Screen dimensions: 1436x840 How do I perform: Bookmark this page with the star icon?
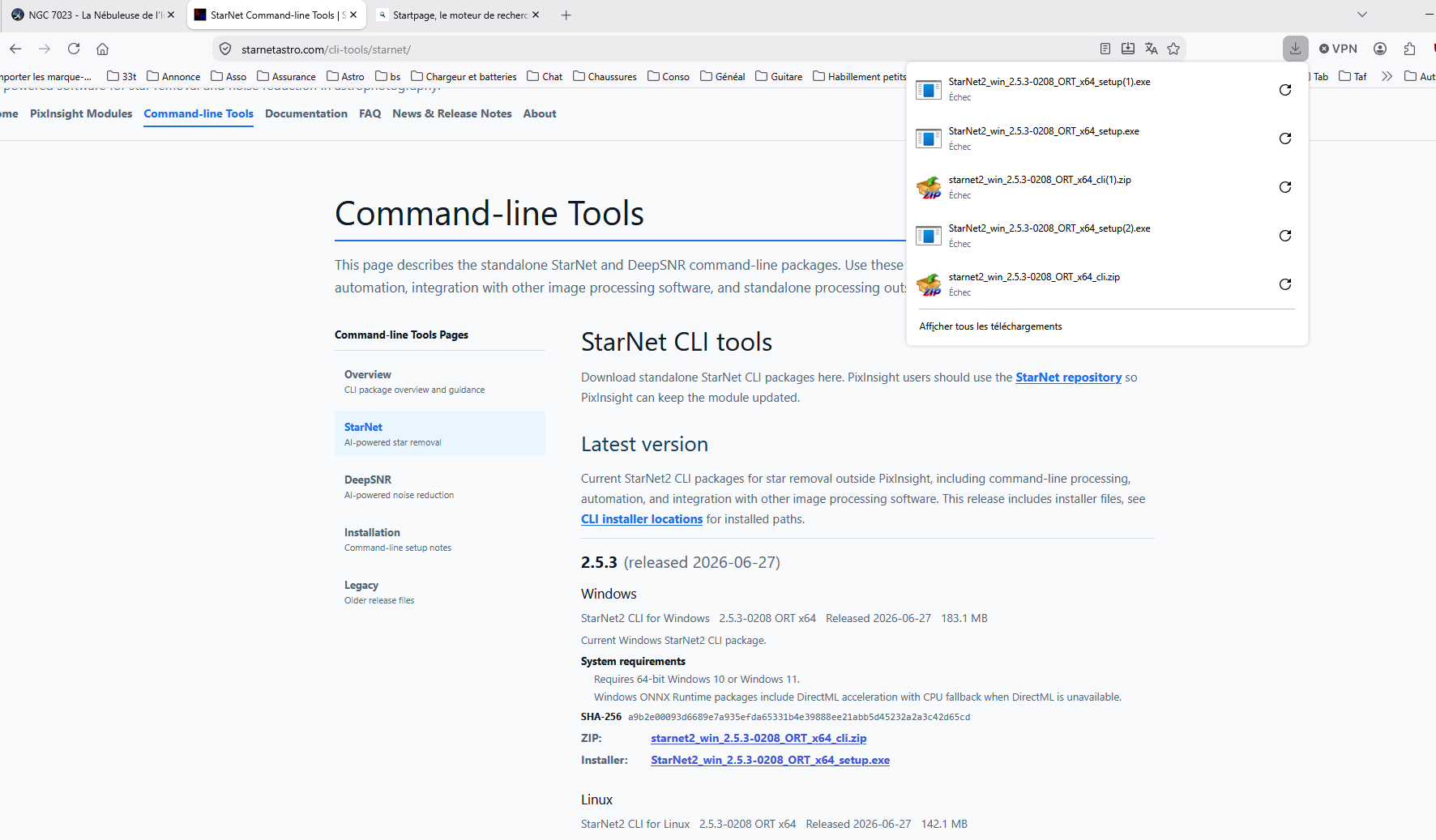pos(1173,49)
